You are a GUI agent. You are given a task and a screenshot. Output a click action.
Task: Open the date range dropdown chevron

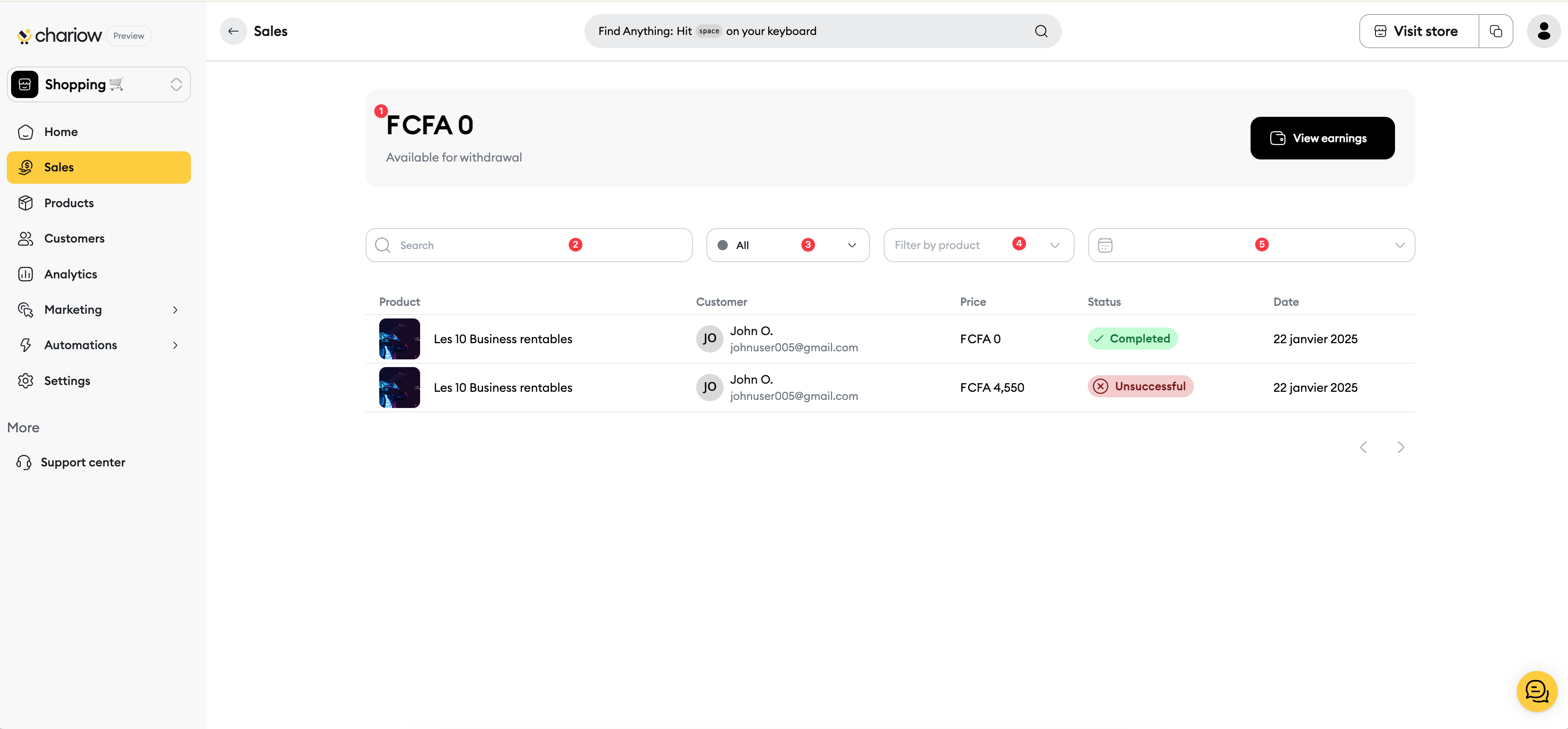click(1399, 246)
